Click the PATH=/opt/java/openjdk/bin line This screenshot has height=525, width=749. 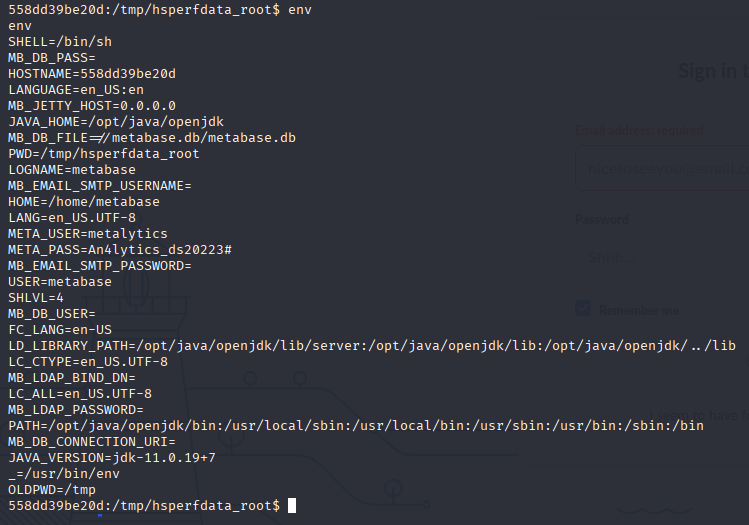click(x=356, y=426)
